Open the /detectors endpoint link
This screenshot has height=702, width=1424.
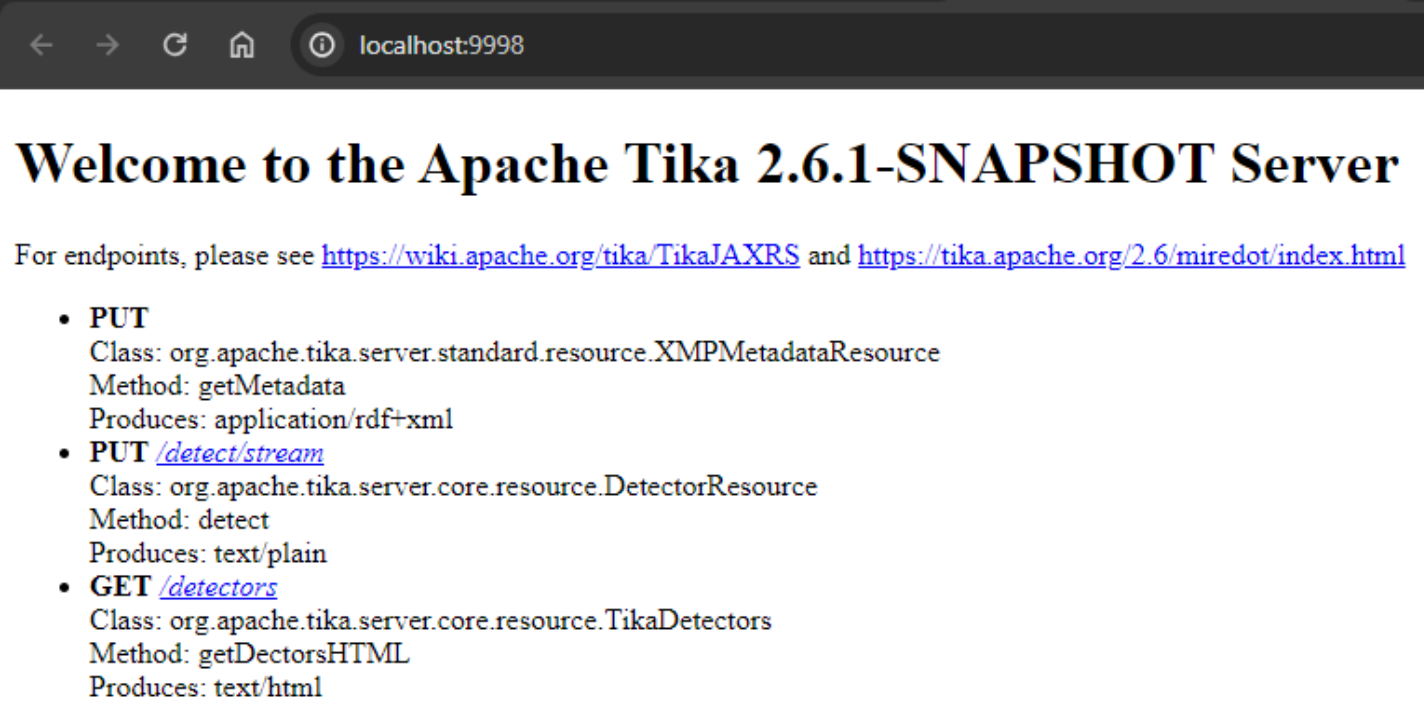tap(217, 587)
